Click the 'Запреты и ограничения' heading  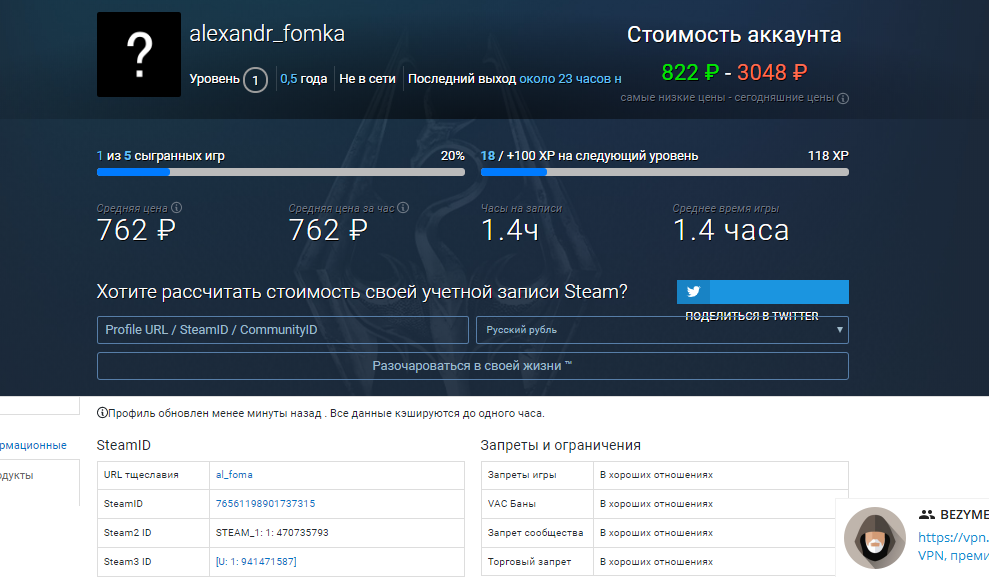pyautogui.click(x=561, y=445)
